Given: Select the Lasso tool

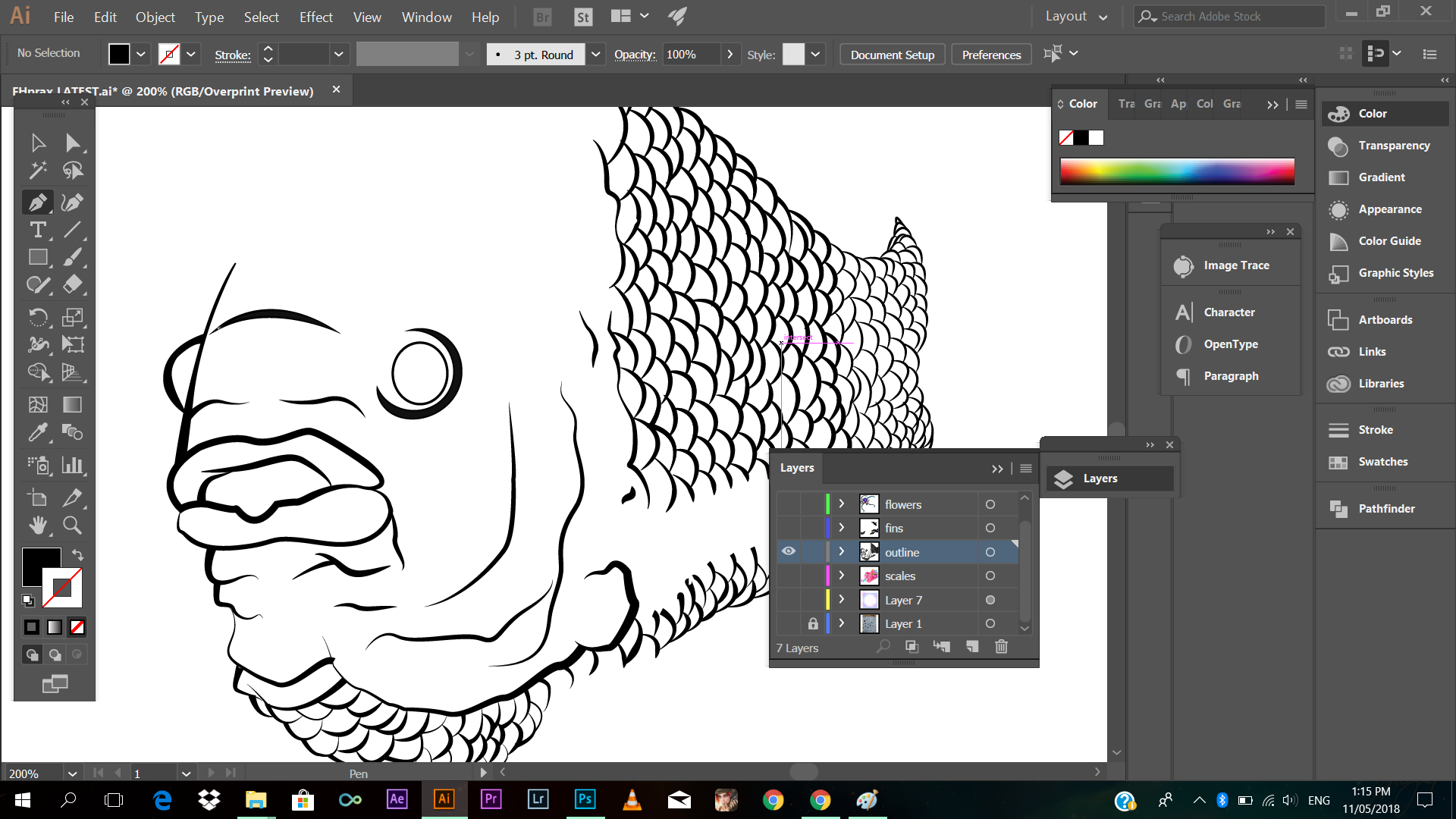Looking at the screenshot, I should [73, 171].
